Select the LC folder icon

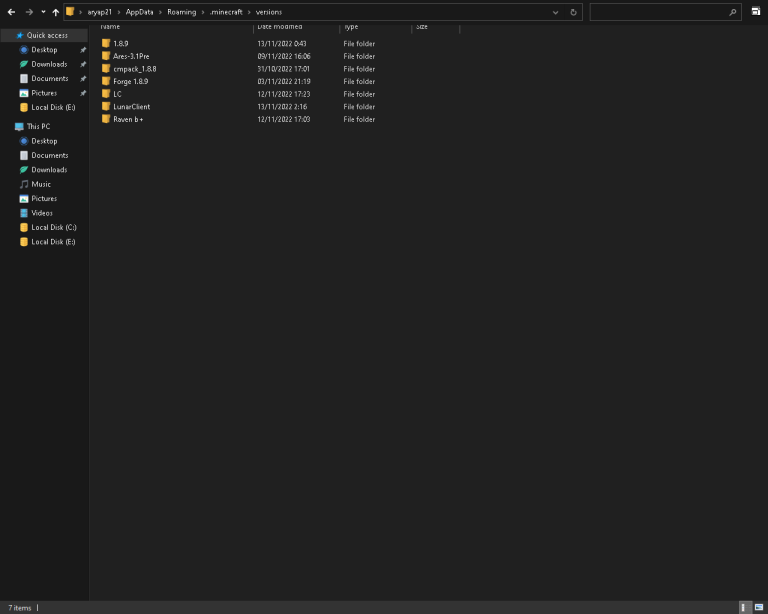click(x=106, y=94)
